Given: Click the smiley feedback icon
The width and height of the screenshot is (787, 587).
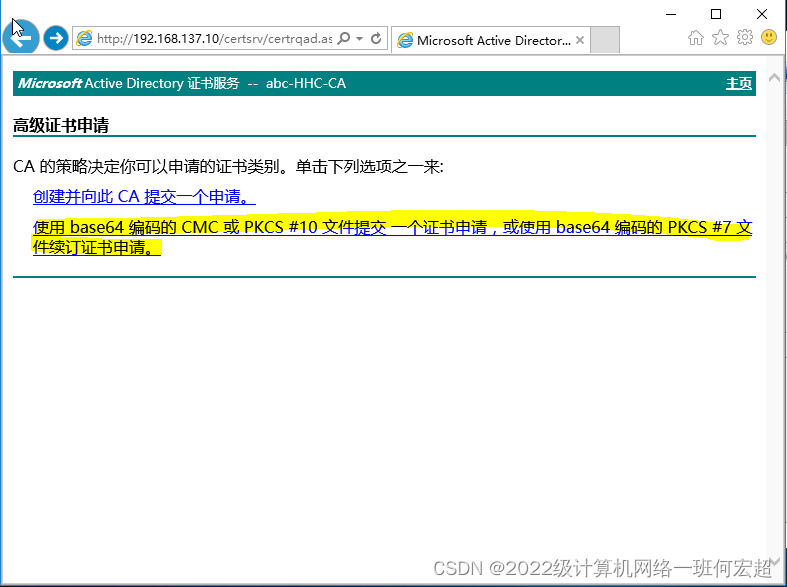Looking at the screenshot, I should 769,37.
